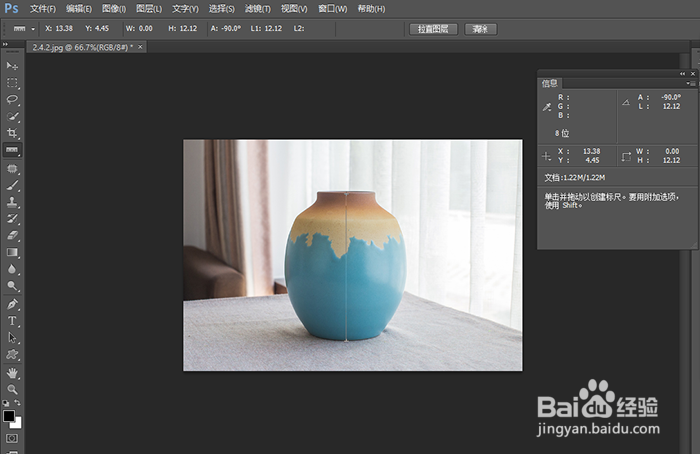Open the 选择(S) menu
The width and height of the screenshot is (700, 454).
pos(221,8)
